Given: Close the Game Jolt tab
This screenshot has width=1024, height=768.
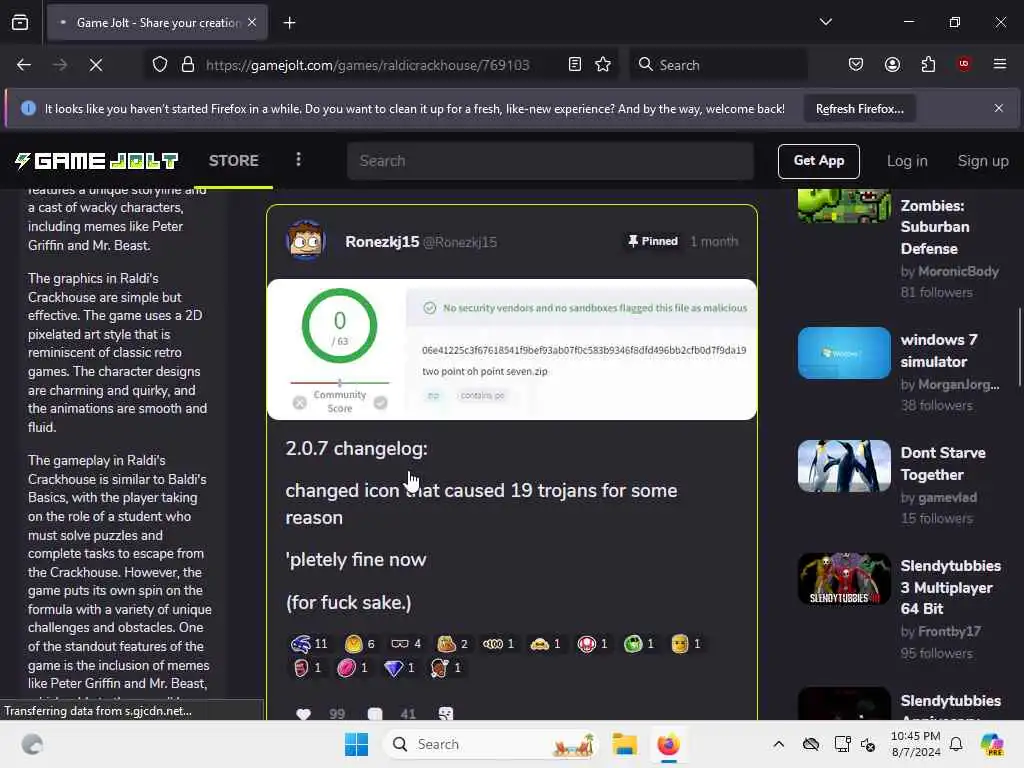Looking at the screenshot, I should tap(252, 22).
